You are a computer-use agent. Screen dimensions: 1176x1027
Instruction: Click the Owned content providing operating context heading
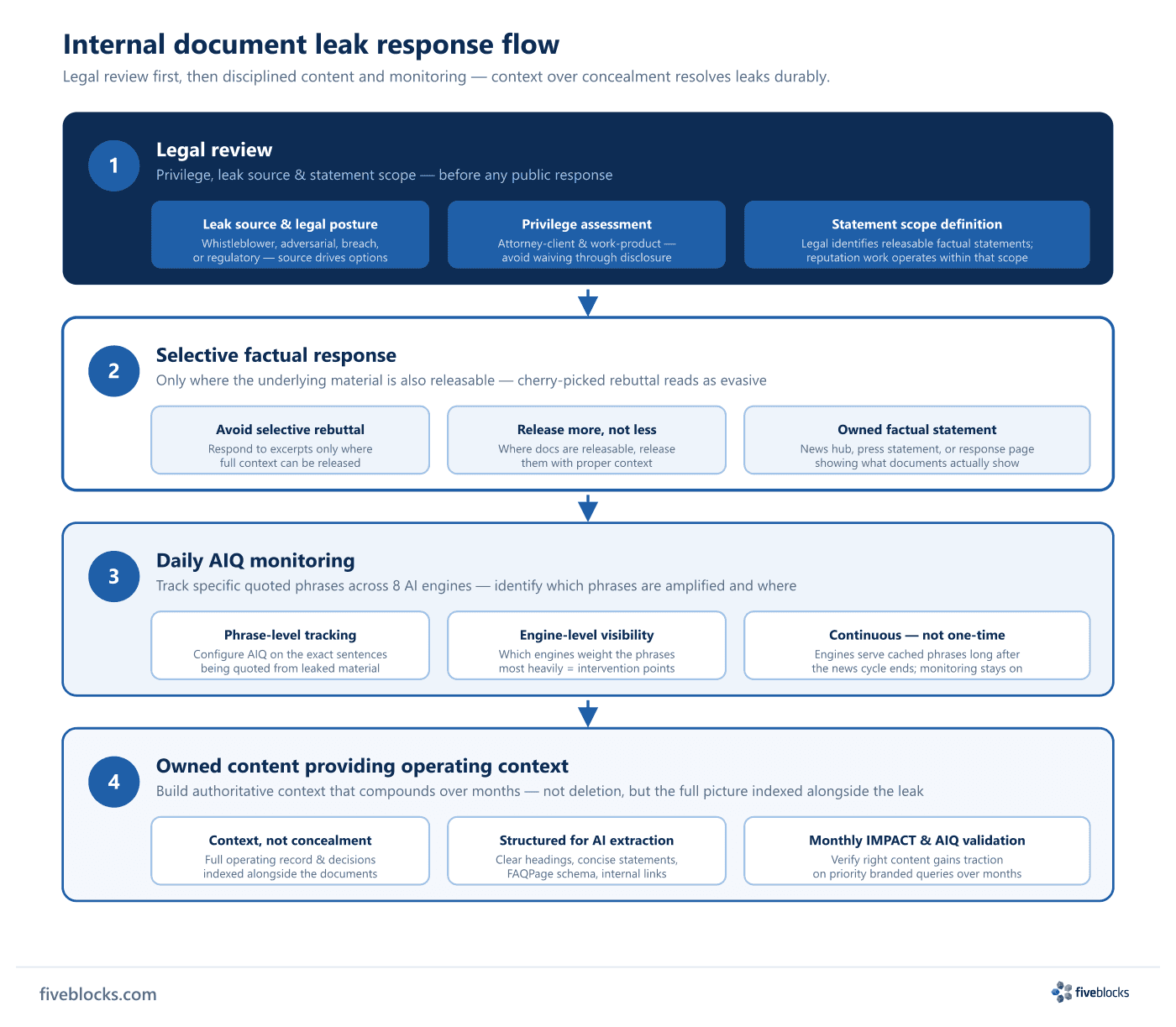pos(362,766)
